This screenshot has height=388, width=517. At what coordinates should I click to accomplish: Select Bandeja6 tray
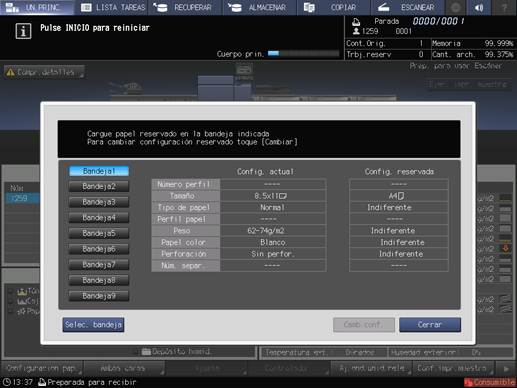click(99, 249)
